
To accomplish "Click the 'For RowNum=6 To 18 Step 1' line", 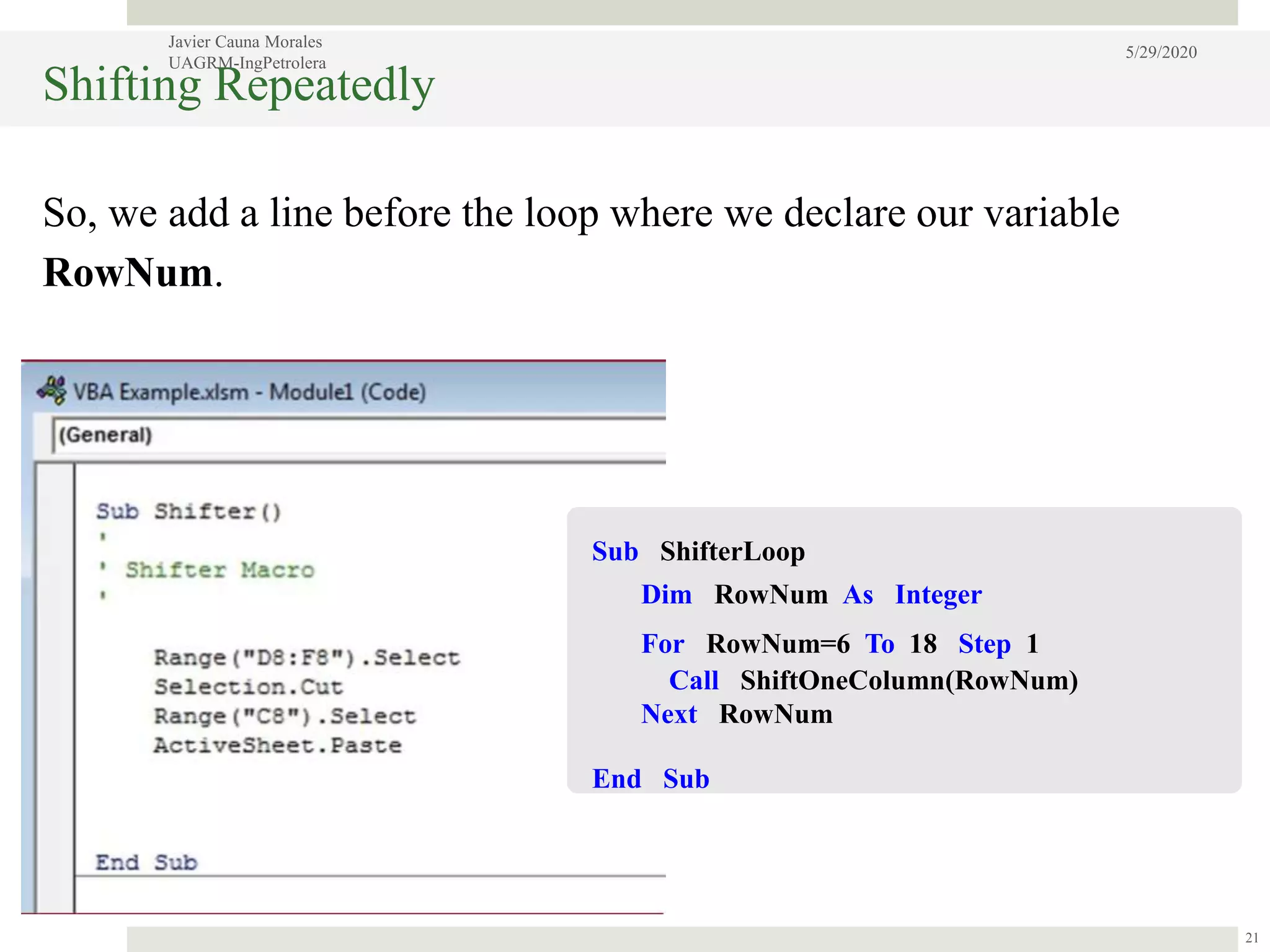I will click(840, 643).
